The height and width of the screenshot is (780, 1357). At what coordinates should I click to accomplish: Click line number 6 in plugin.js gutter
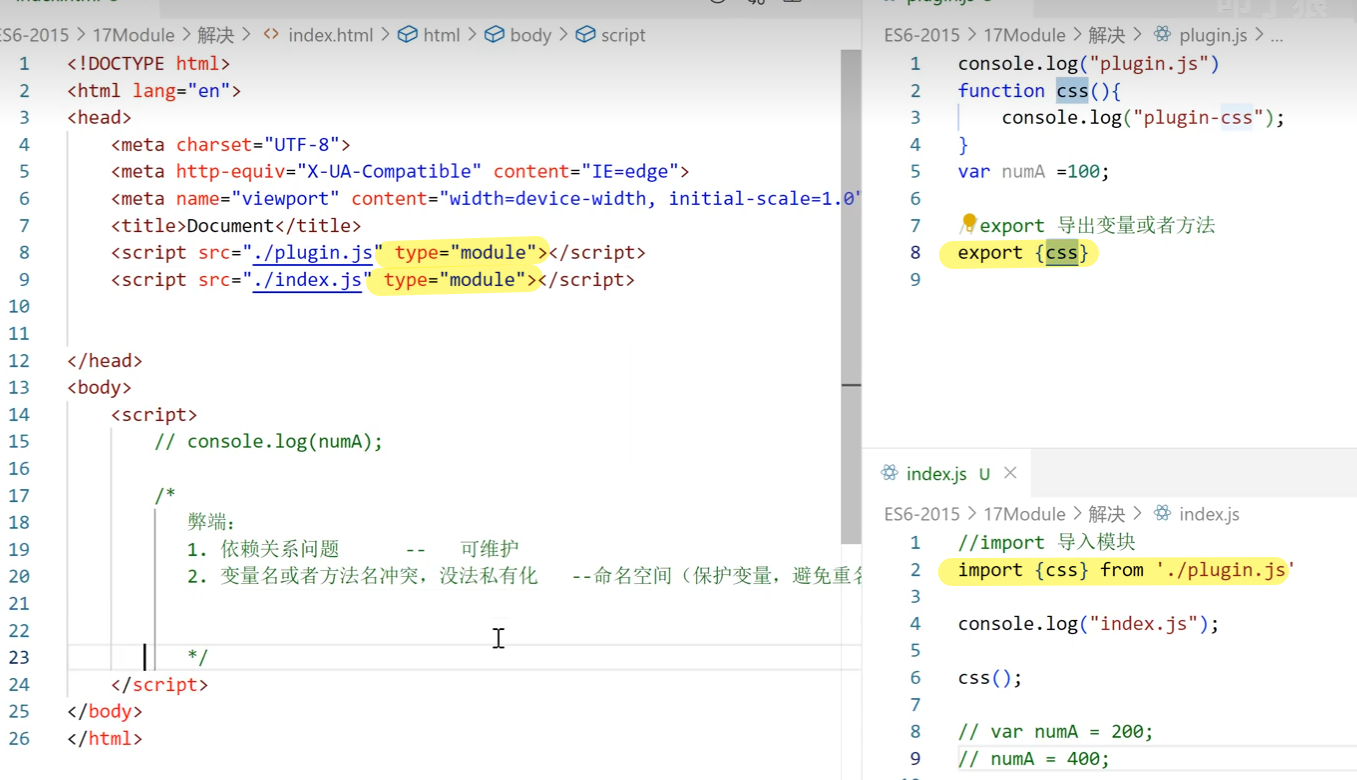[915, 198]
